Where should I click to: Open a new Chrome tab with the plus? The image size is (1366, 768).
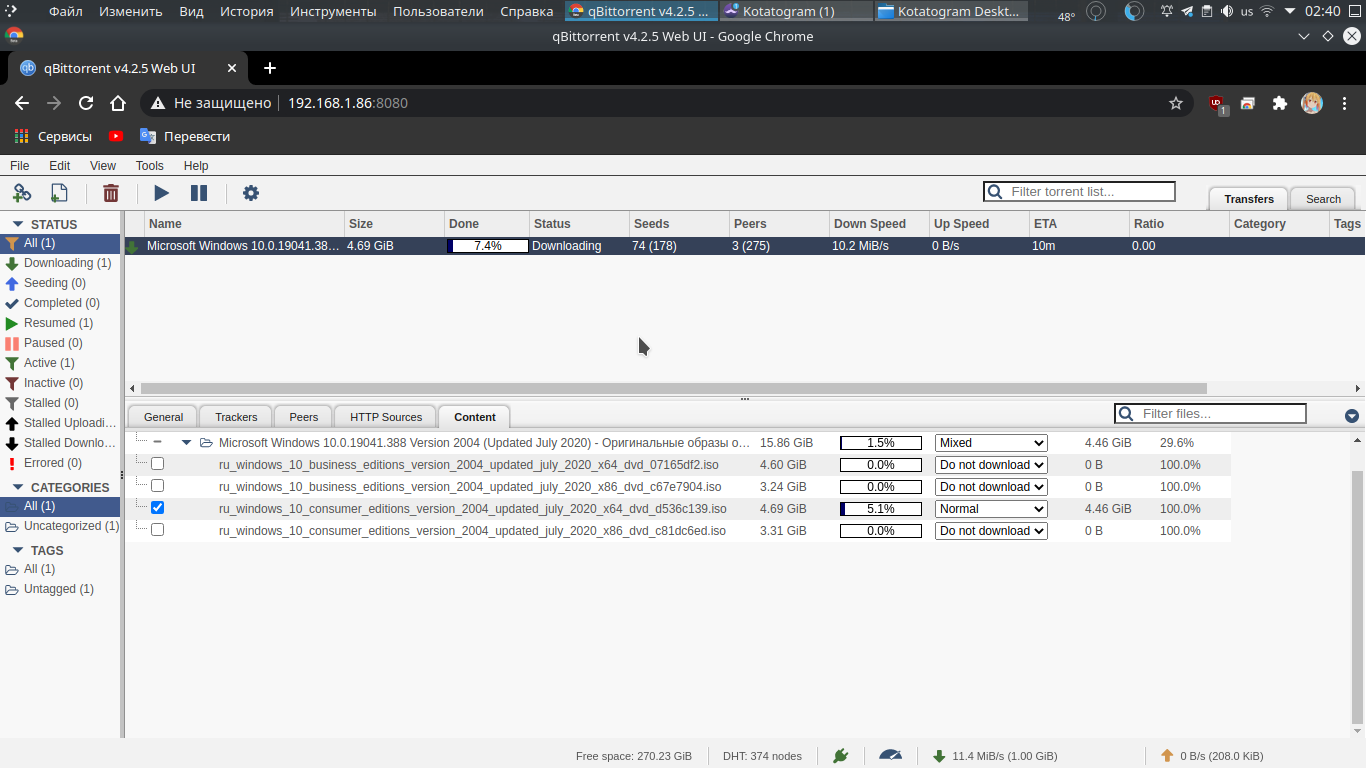[x=269, y=68]
